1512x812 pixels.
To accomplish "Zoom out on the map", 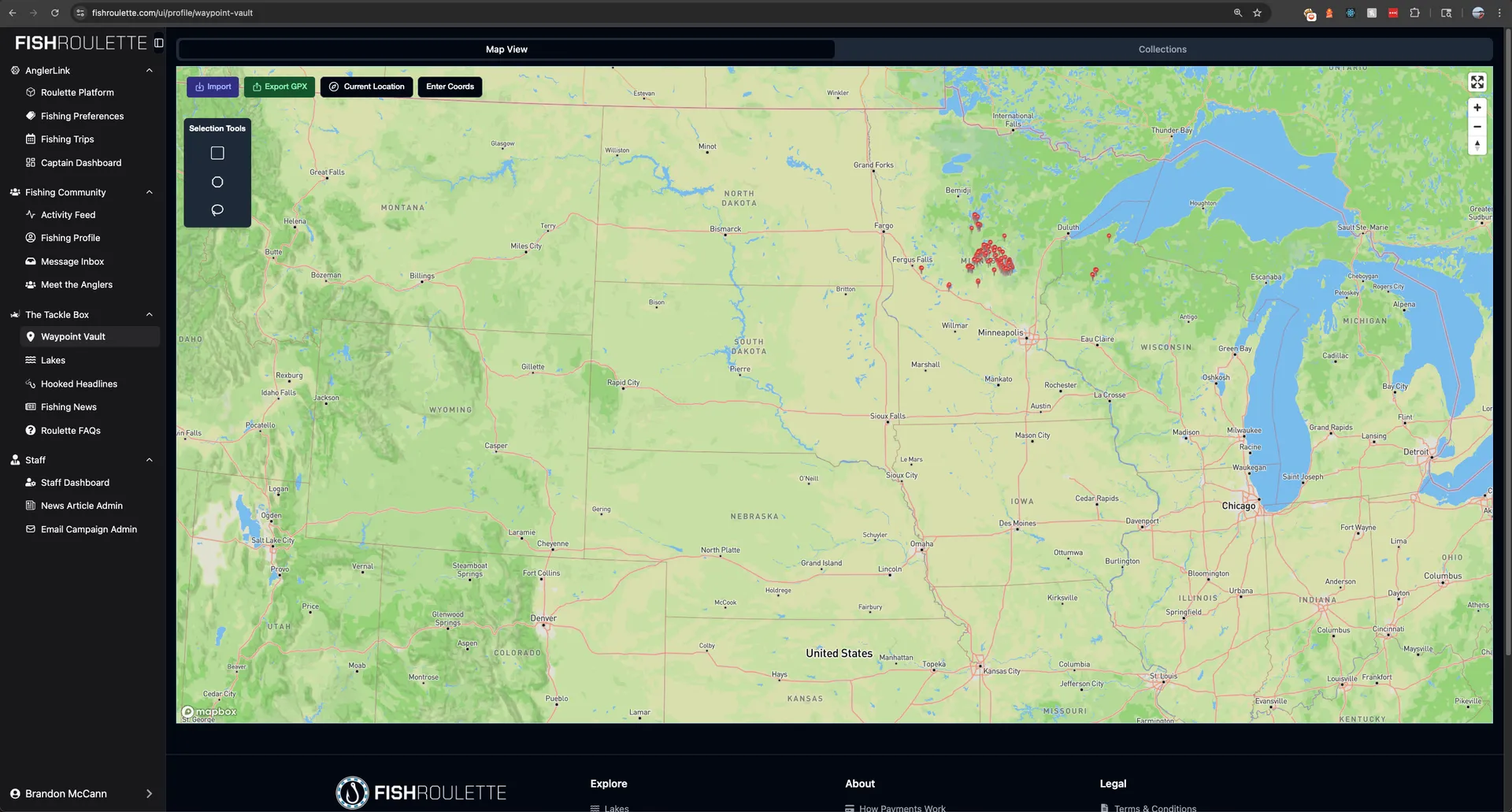I will 1477,127.
